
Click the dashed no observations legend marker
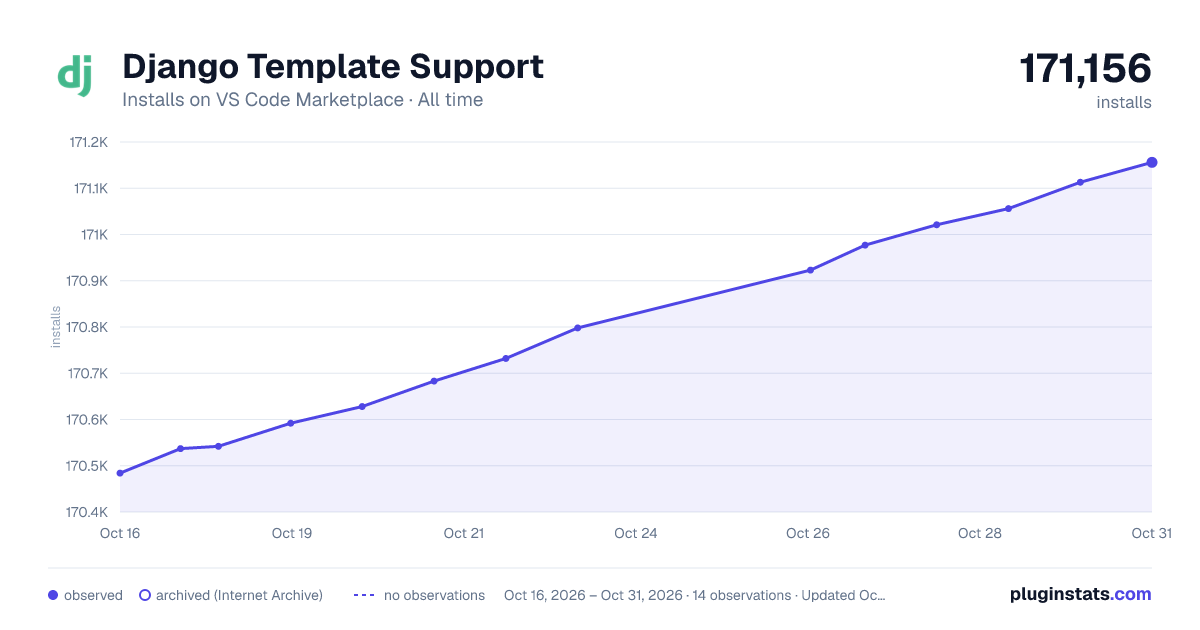pyautogui.click(x=364, y=595)
